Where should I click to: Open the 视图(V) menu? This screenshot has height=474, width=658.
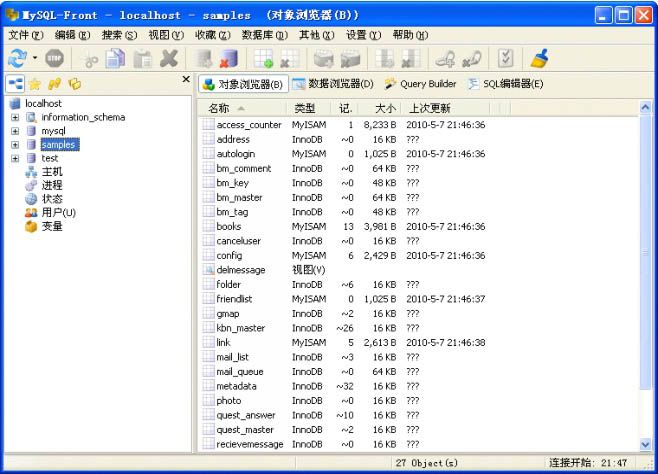pos(166,35)
